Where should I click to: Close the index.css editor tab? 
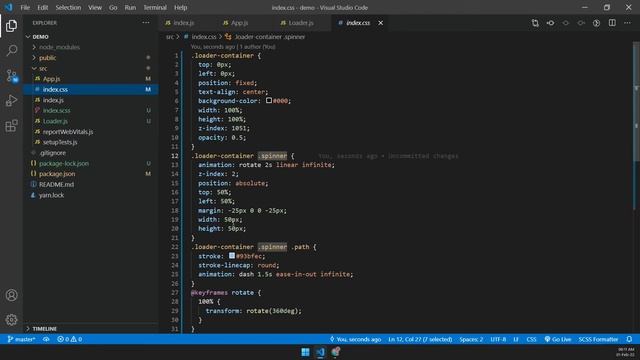[x=380, y=23]
